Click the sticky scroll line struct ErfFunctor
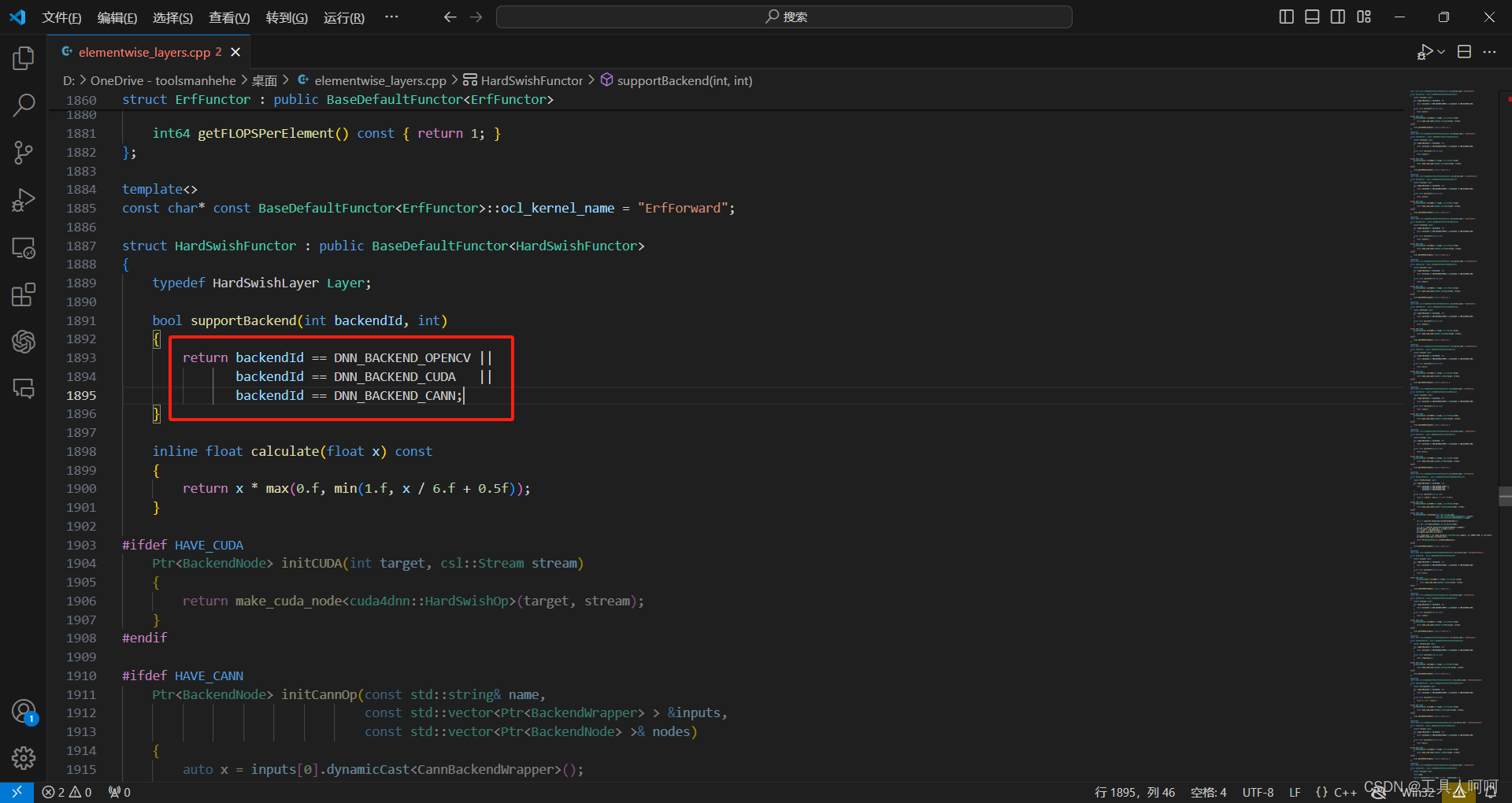1512x803 pixels. [x=338, y=99]
